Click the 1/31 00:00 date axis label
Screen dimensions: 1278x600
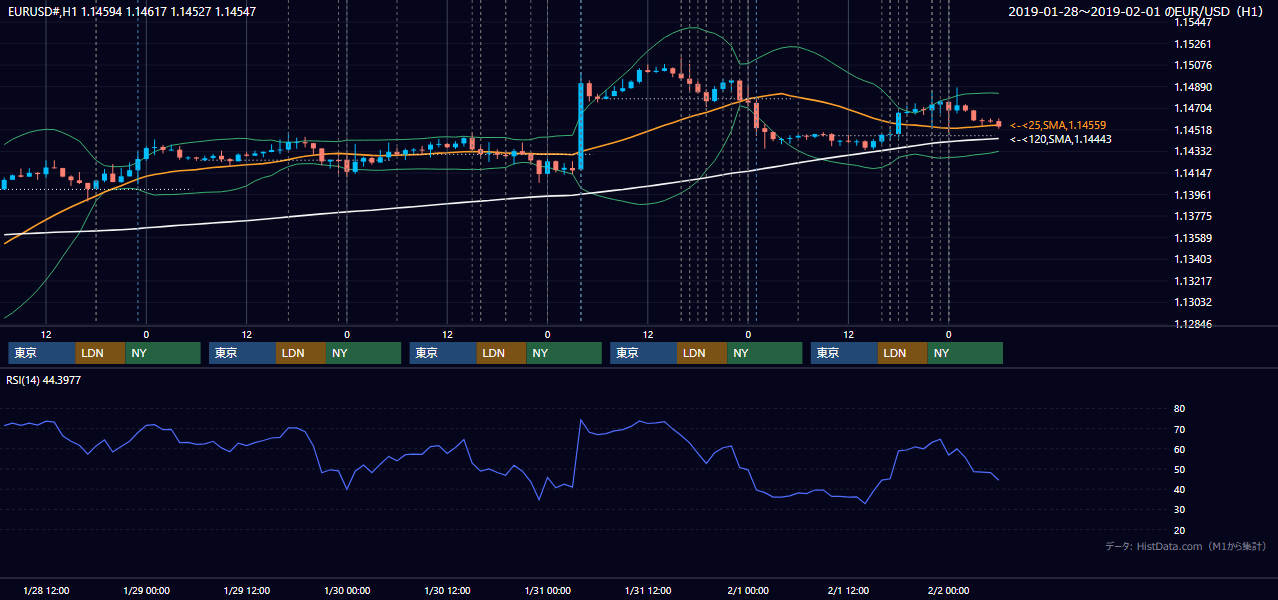tap(547, 590)
